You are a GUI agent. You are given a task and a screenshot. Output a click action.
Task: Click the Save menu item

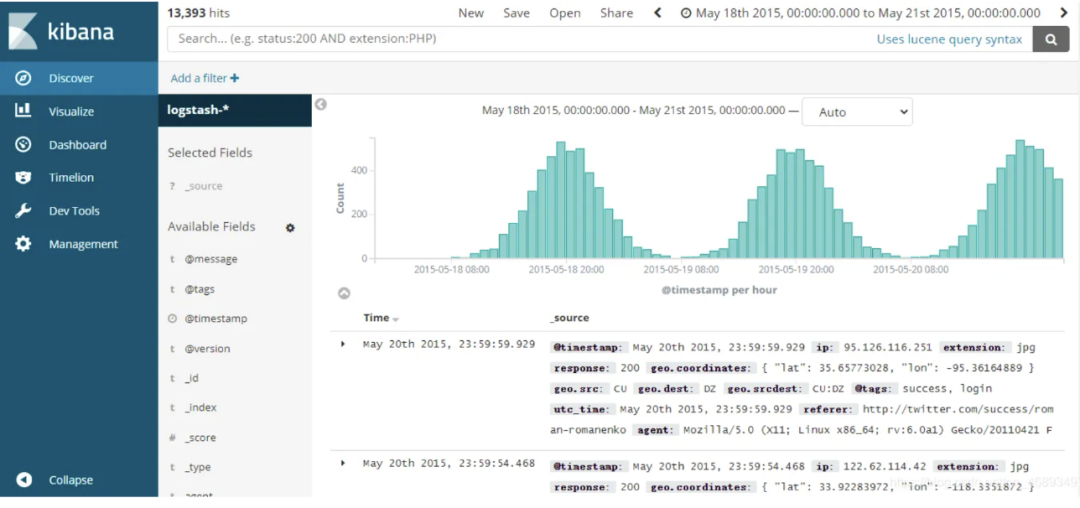(x=516, y=13)
